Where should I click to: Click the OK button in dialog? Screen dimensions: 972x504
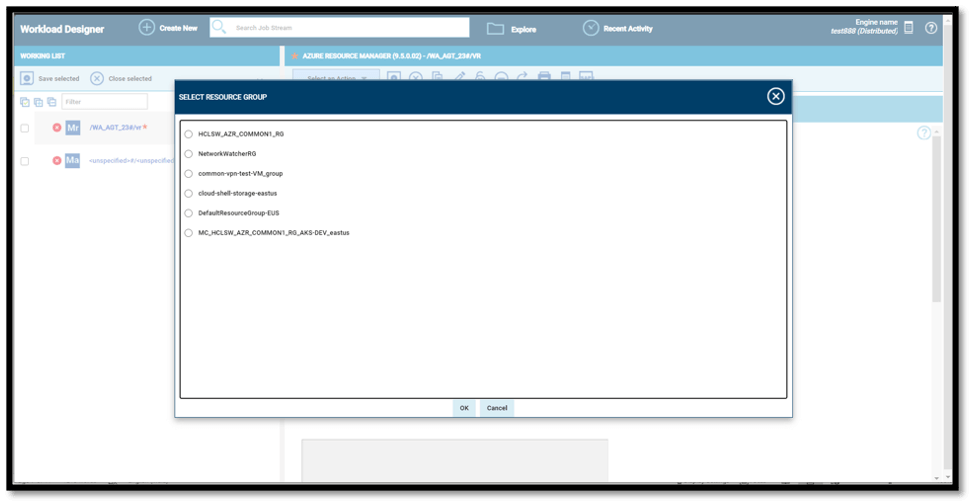click(464, 408)
